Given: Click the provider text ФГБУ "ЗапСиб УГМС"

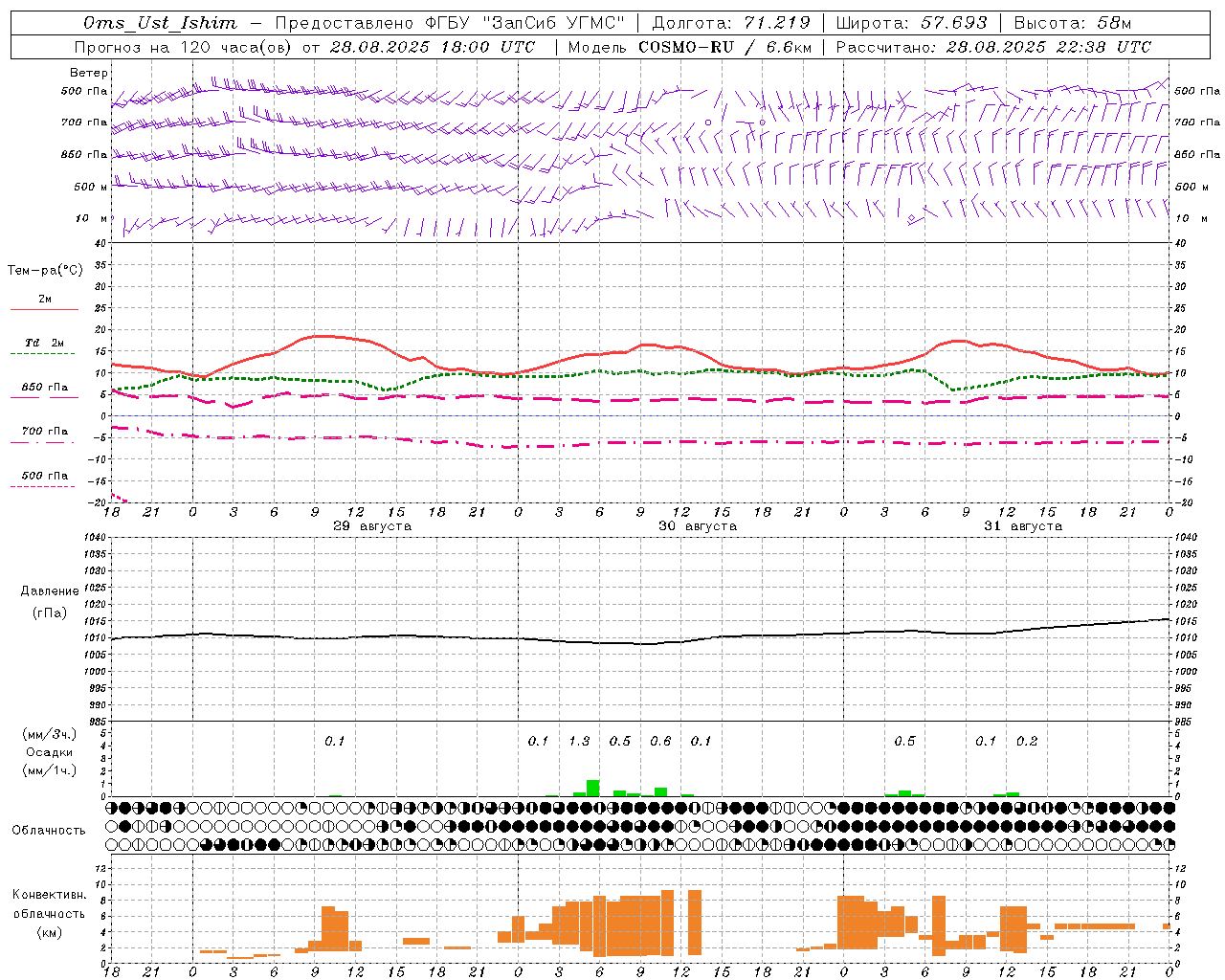Looking at the screenshot, I should 524,23.
